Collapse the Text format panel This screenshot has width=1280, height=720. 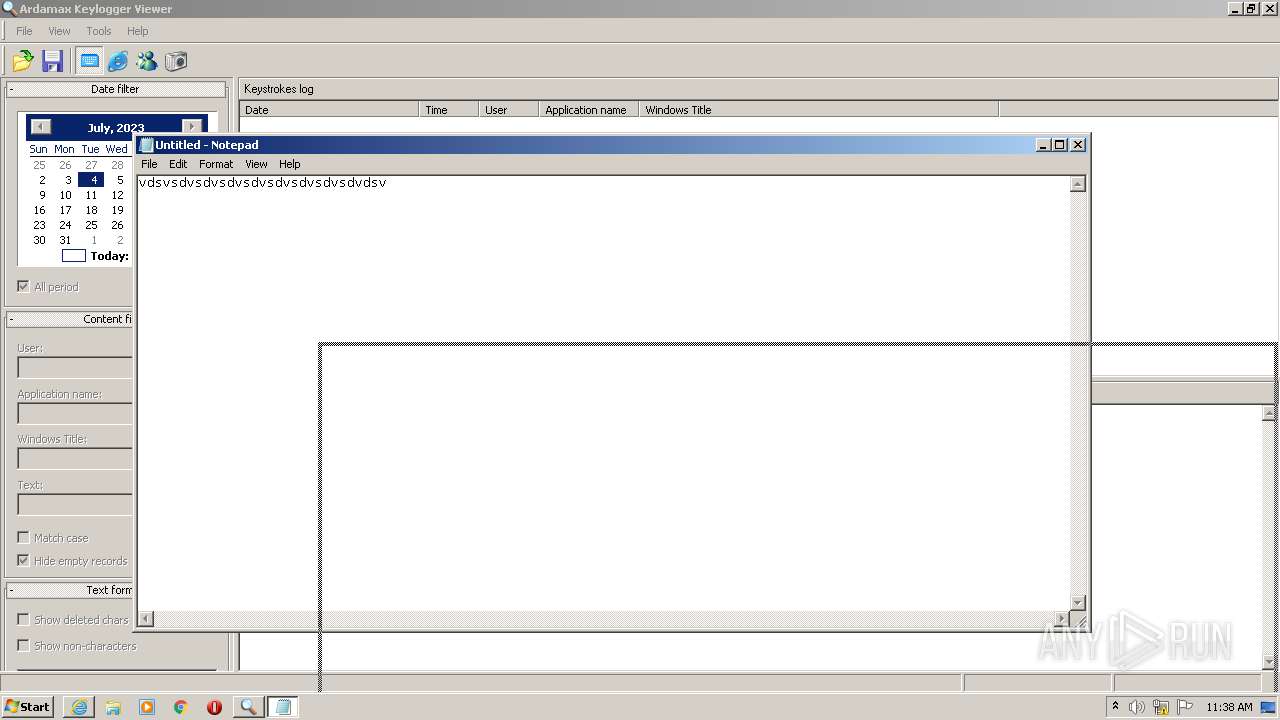[11, 590]
